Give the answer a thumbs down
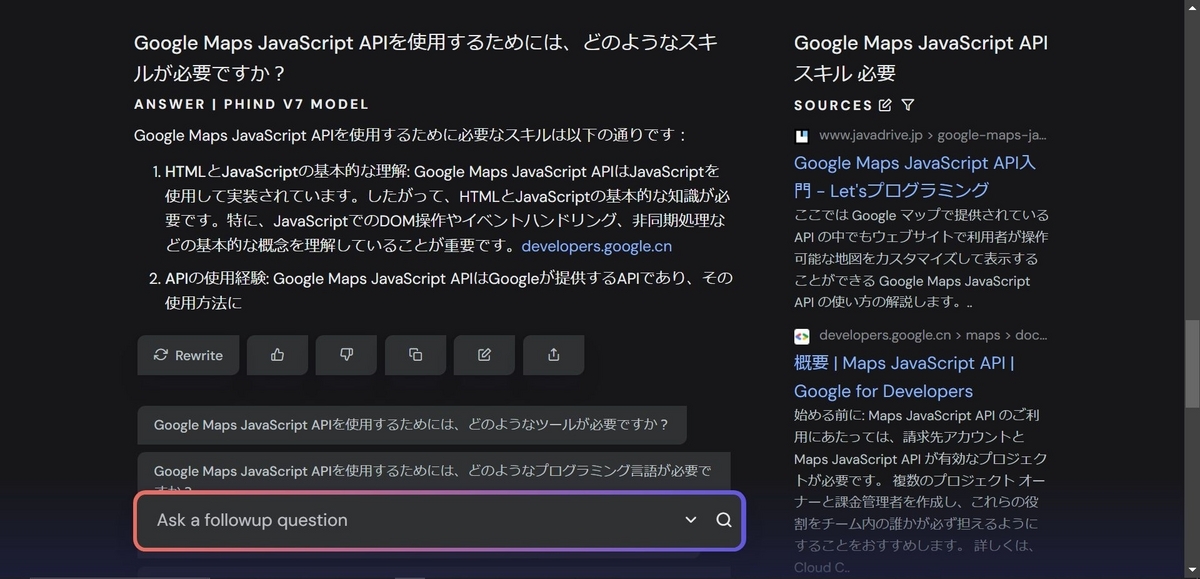Image resolution: width=1200 pixels, height=579 pixels. point(346,355)
